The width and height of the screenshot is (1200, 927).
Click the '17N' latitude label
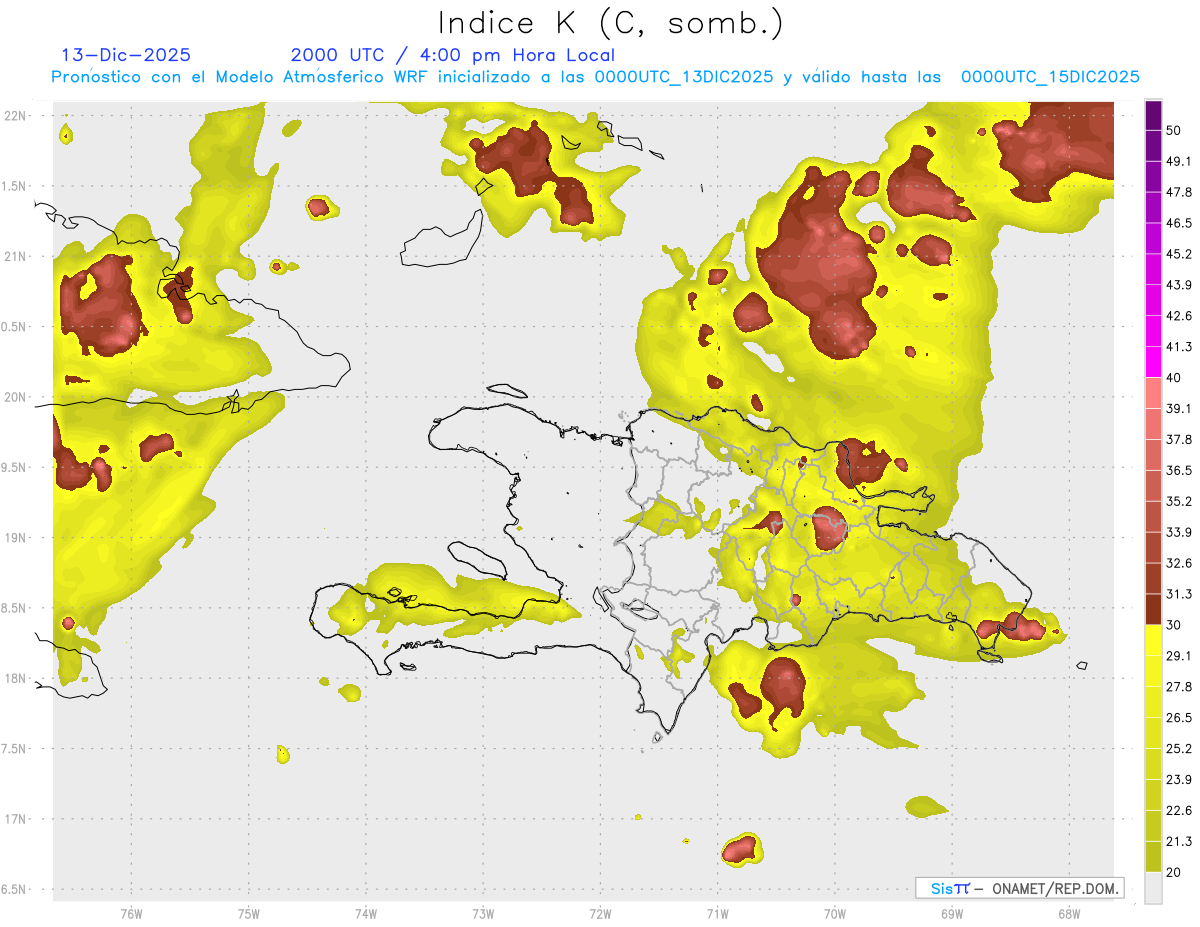(x=15, y=820)
